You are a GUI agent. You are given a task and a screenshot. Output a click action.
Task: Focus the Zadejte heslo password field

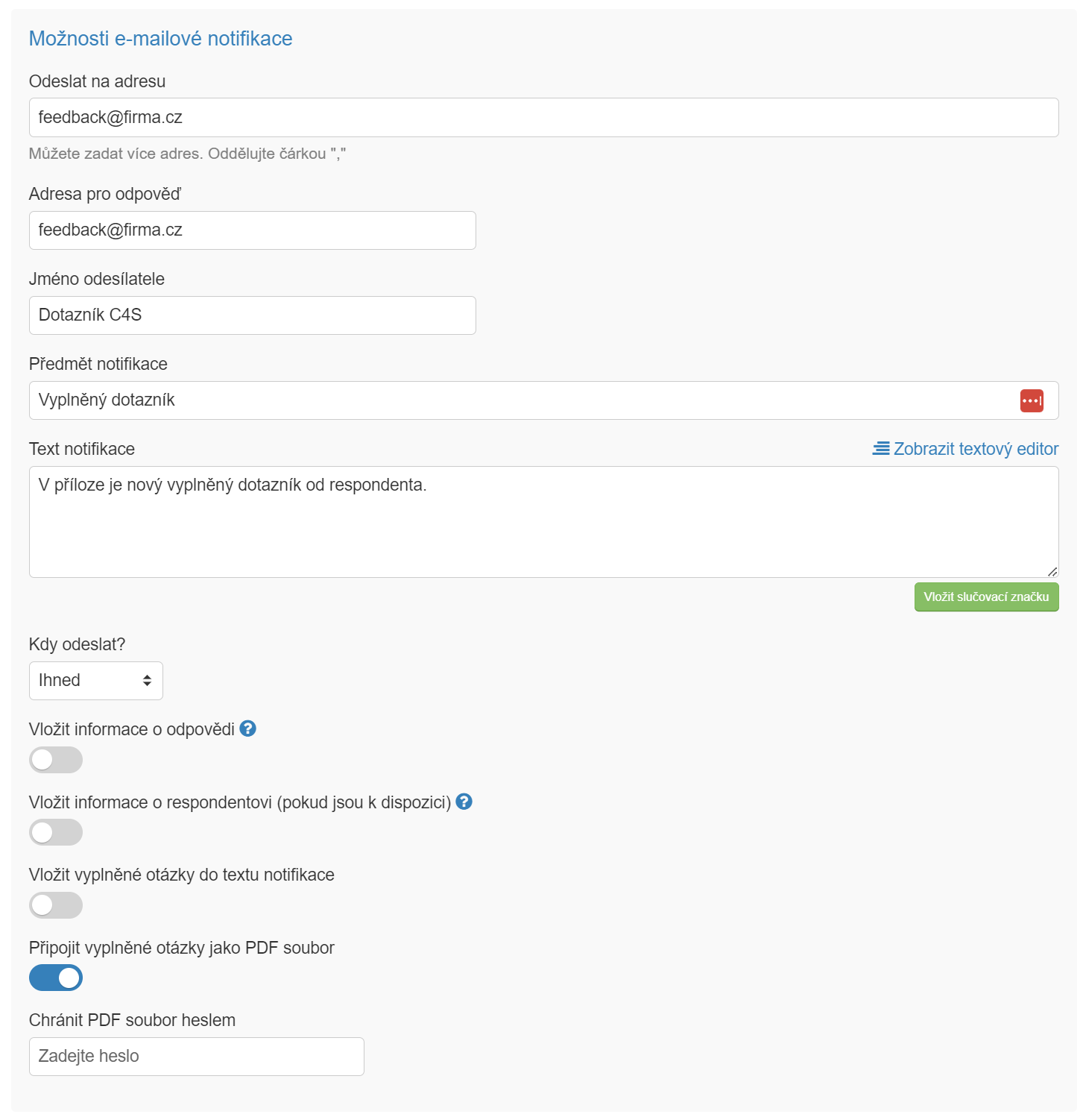[197, 1057]
